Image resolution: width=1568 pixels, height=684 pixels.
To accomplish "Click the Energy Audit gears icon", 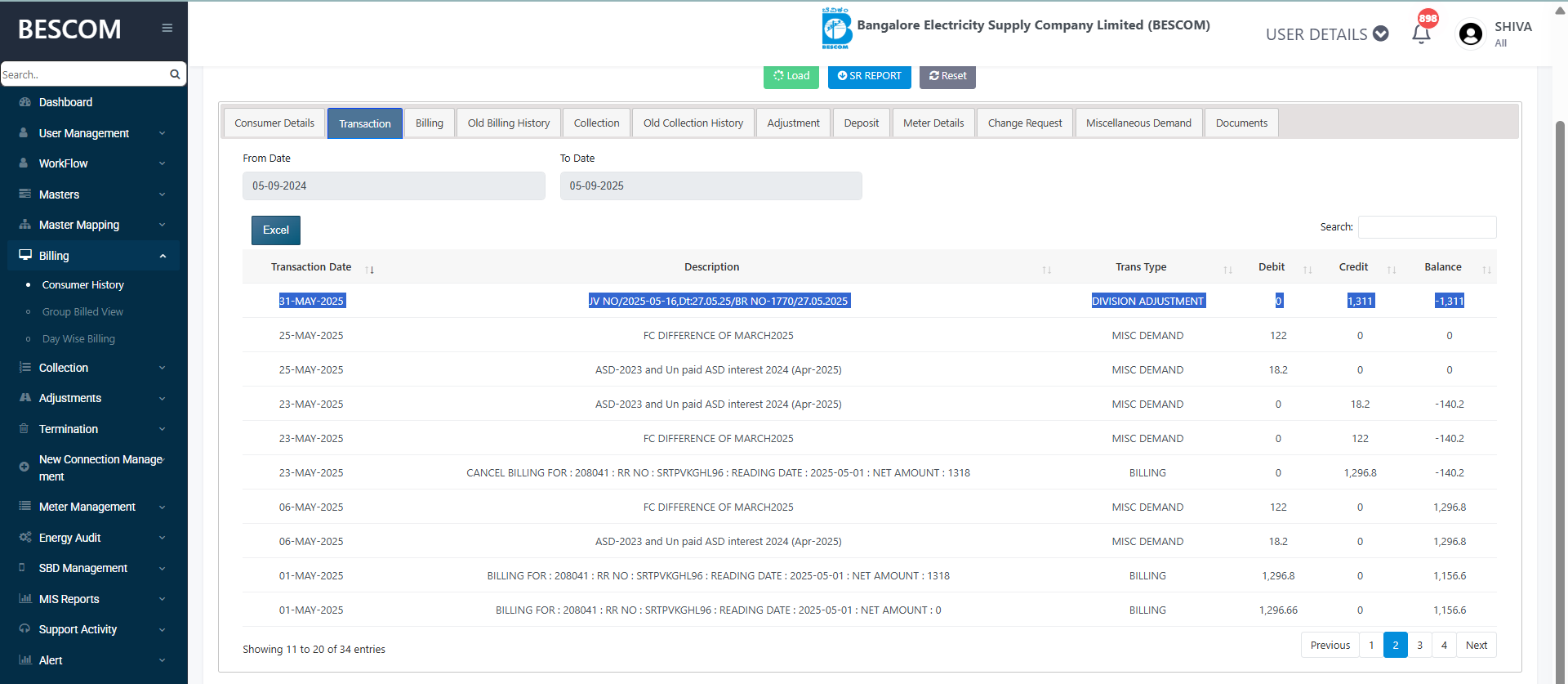I will coord(25,537).
